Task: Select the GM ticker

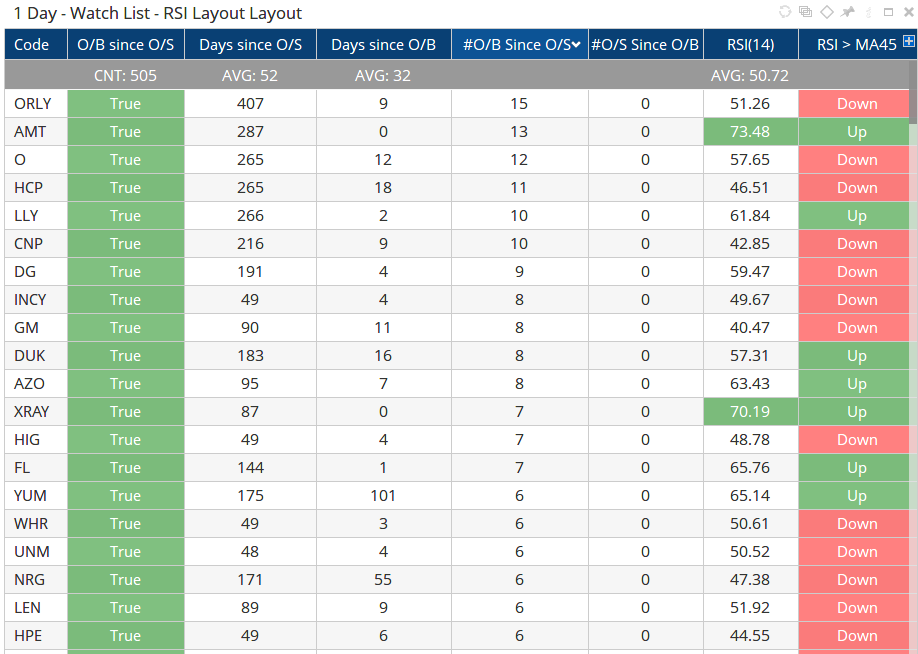Action: point(26,328)
